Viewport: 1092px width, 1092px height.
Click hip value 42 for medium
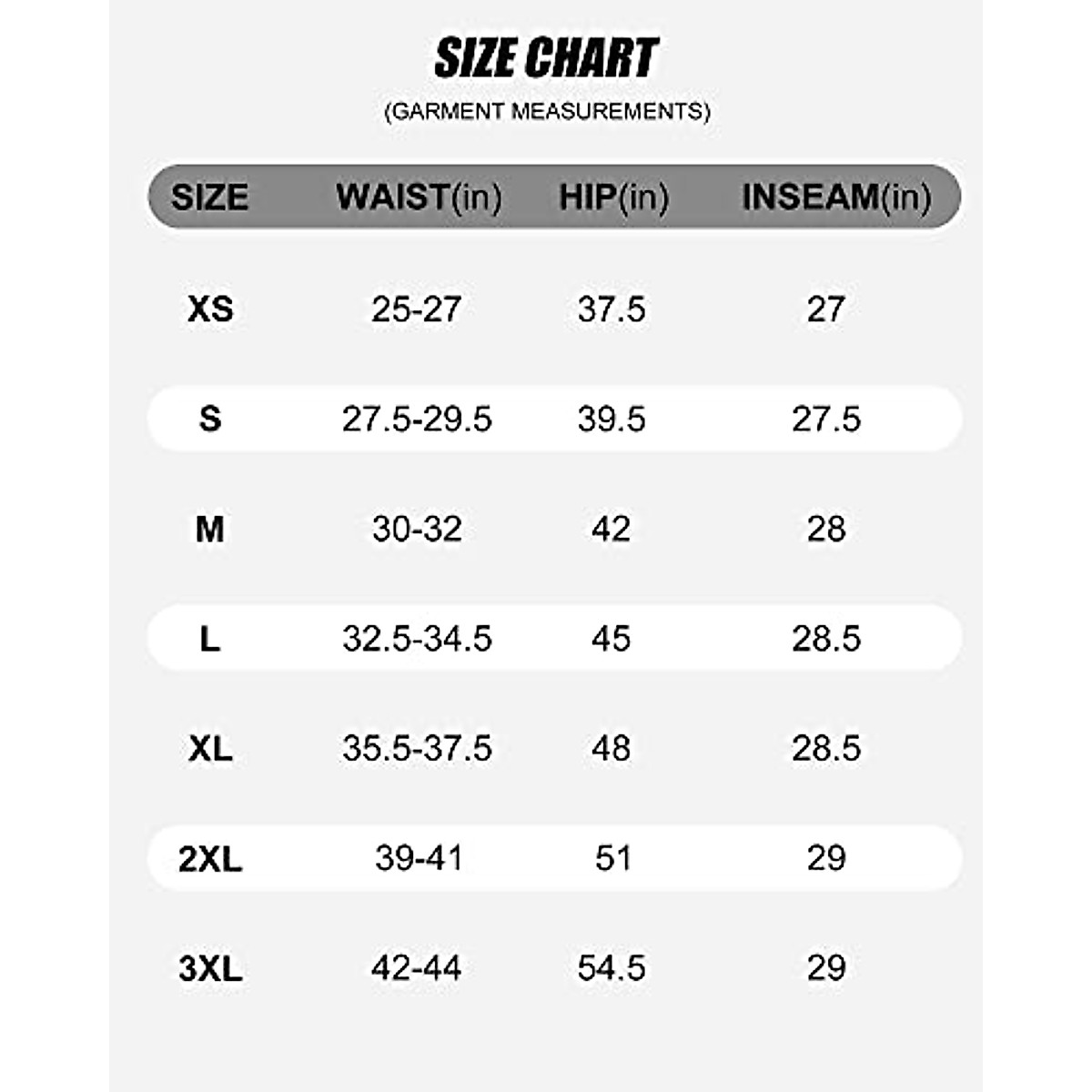[611, 529]
